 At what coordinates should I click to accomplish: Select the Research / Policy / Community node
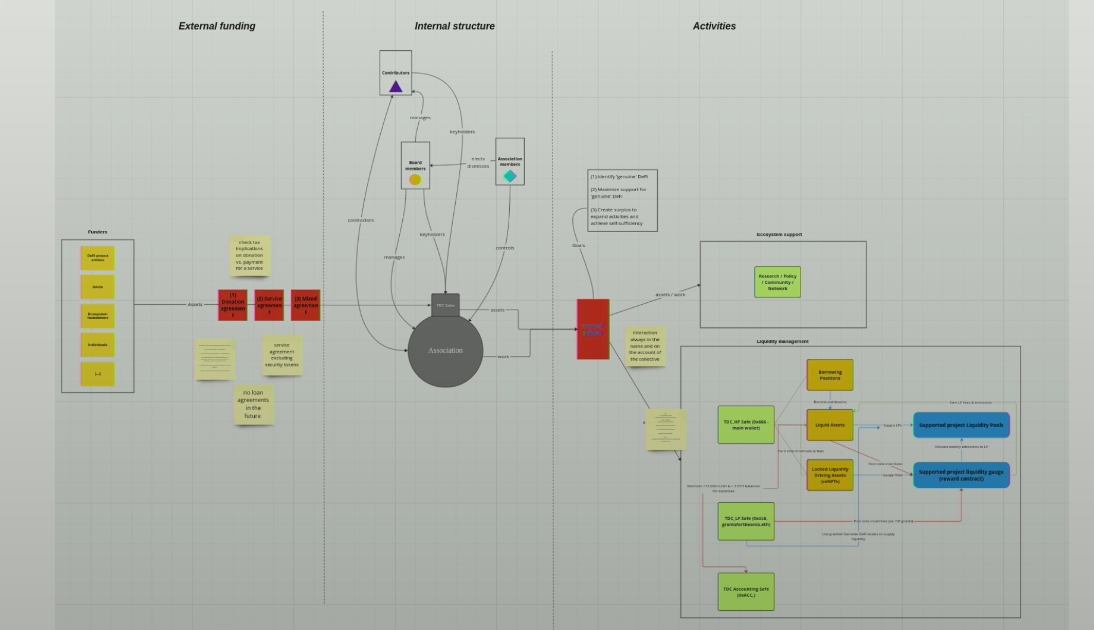pos(777,282)
